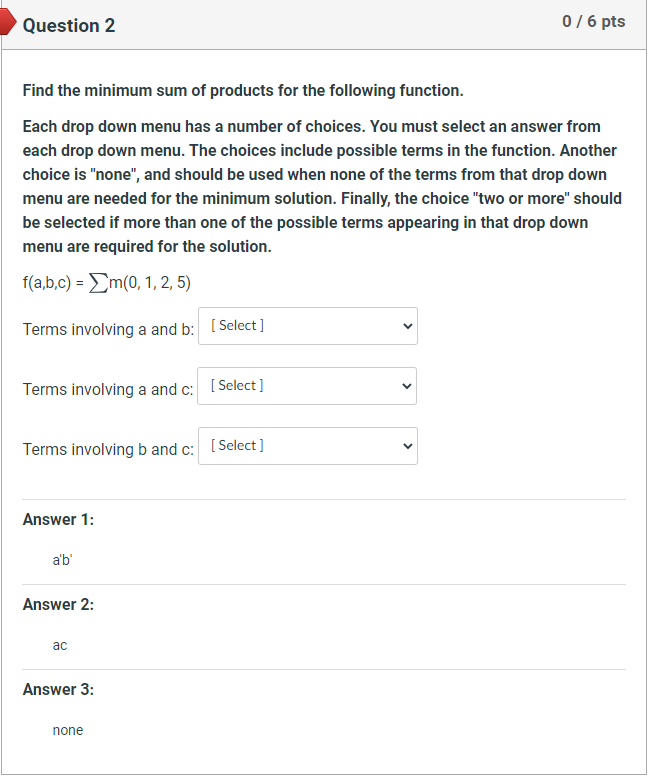Click the 'Answer 3:' label
652x779 pixels.
58,690
